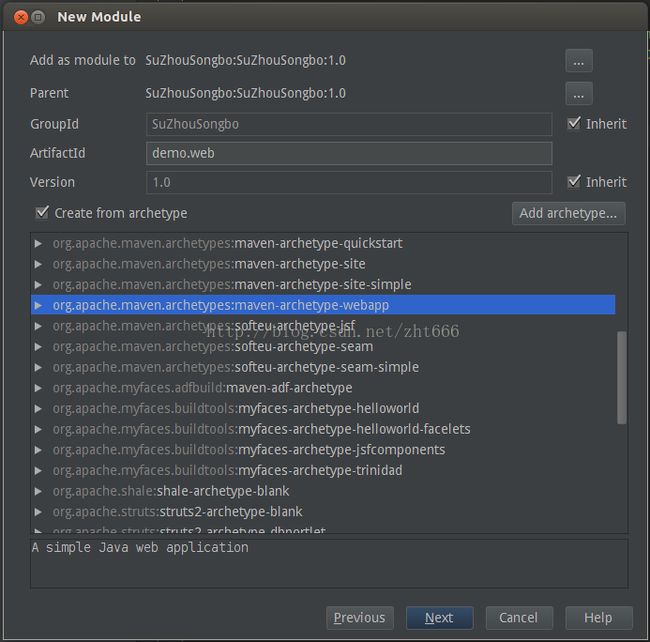Screen dimensions: 650x642
Task: Toggle Inherit checkbox for GroupId
Action: [574, 123]
